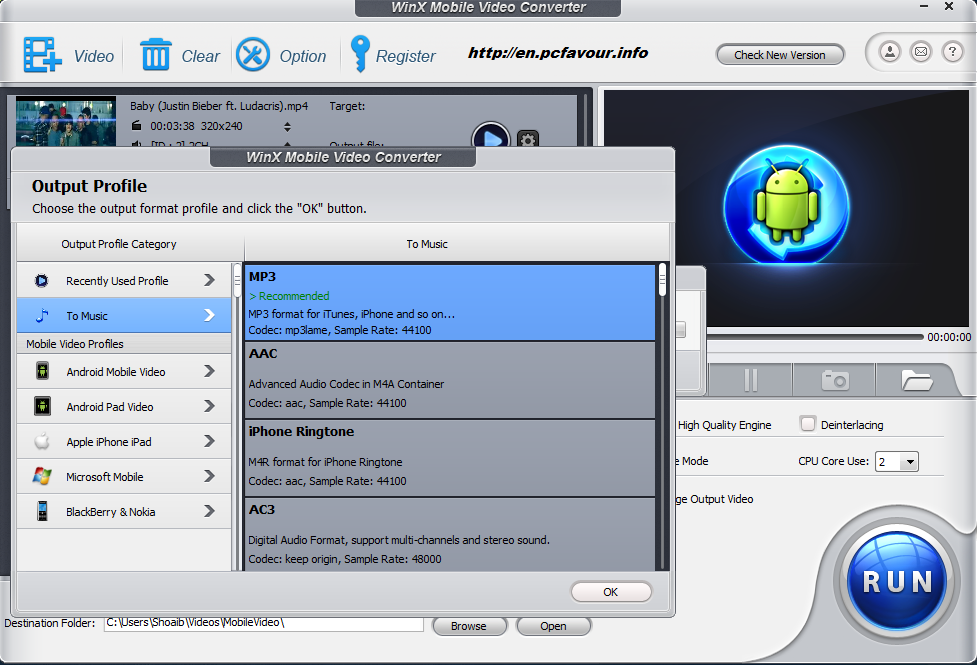This screenshot has height=665, width=977.
Task: Expand To Music chevron arrow
Action: (x=209, y=315)
